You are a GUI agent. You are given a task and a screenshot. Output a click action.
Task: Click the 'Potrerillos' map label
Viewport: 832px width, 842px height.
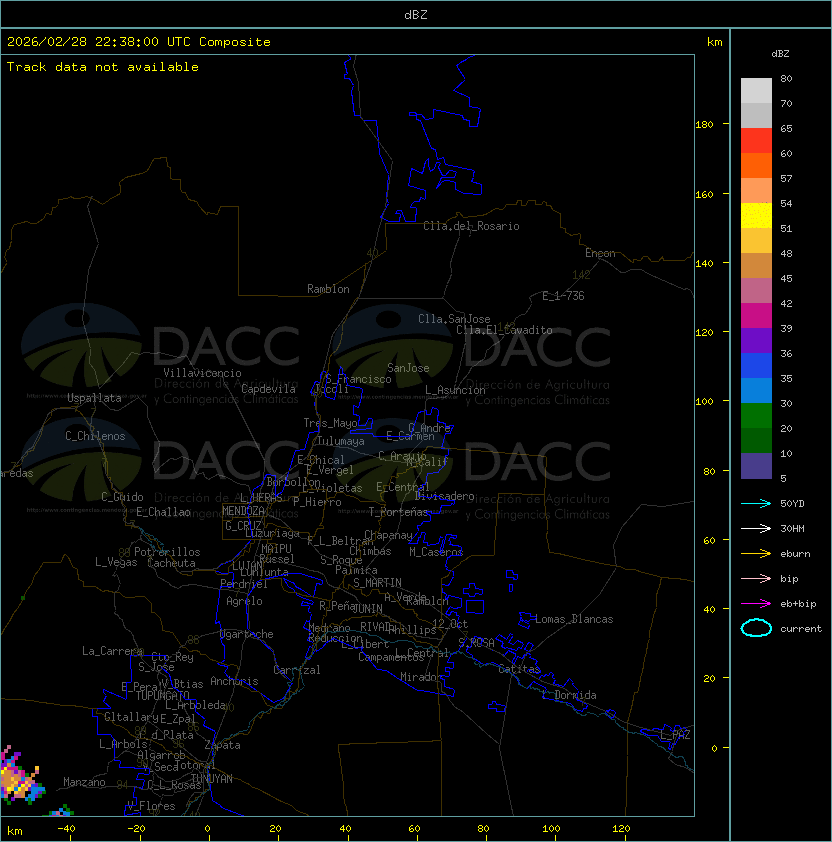[167, 552]
